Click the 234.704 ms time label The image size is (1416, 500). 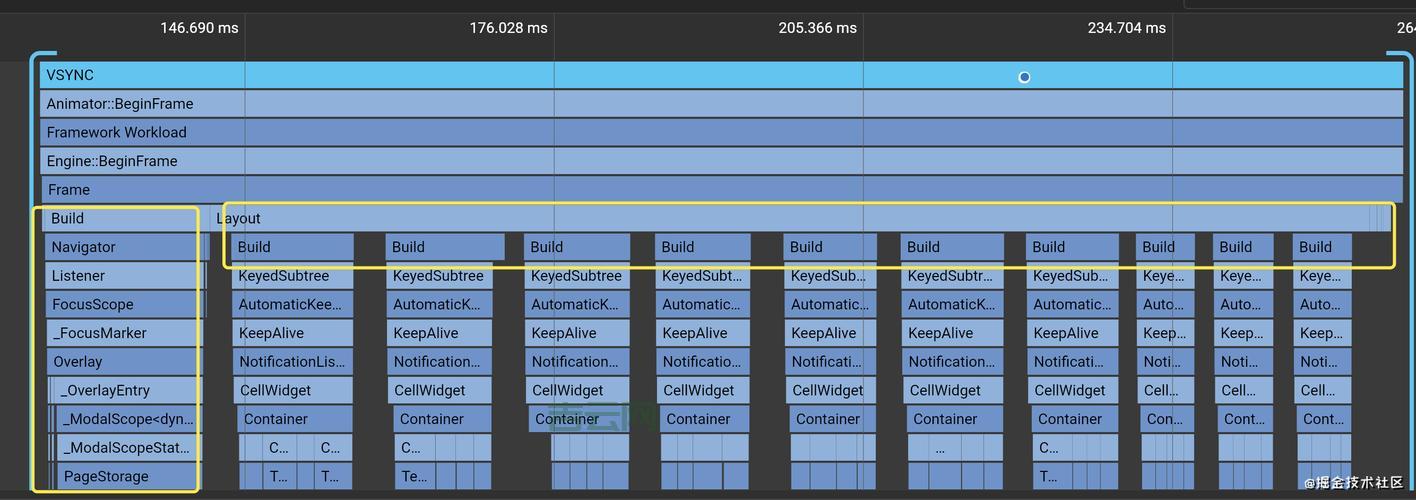tap(1126, 28)
